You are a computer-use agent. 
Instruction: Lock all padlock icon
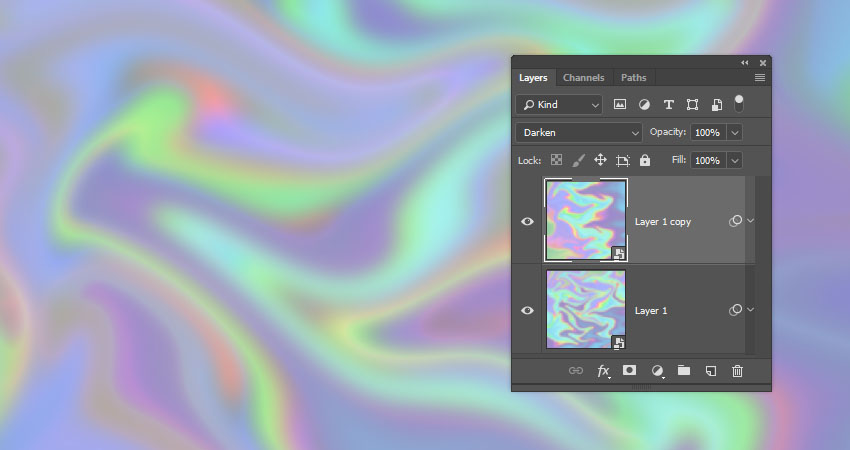pos(645,160)
